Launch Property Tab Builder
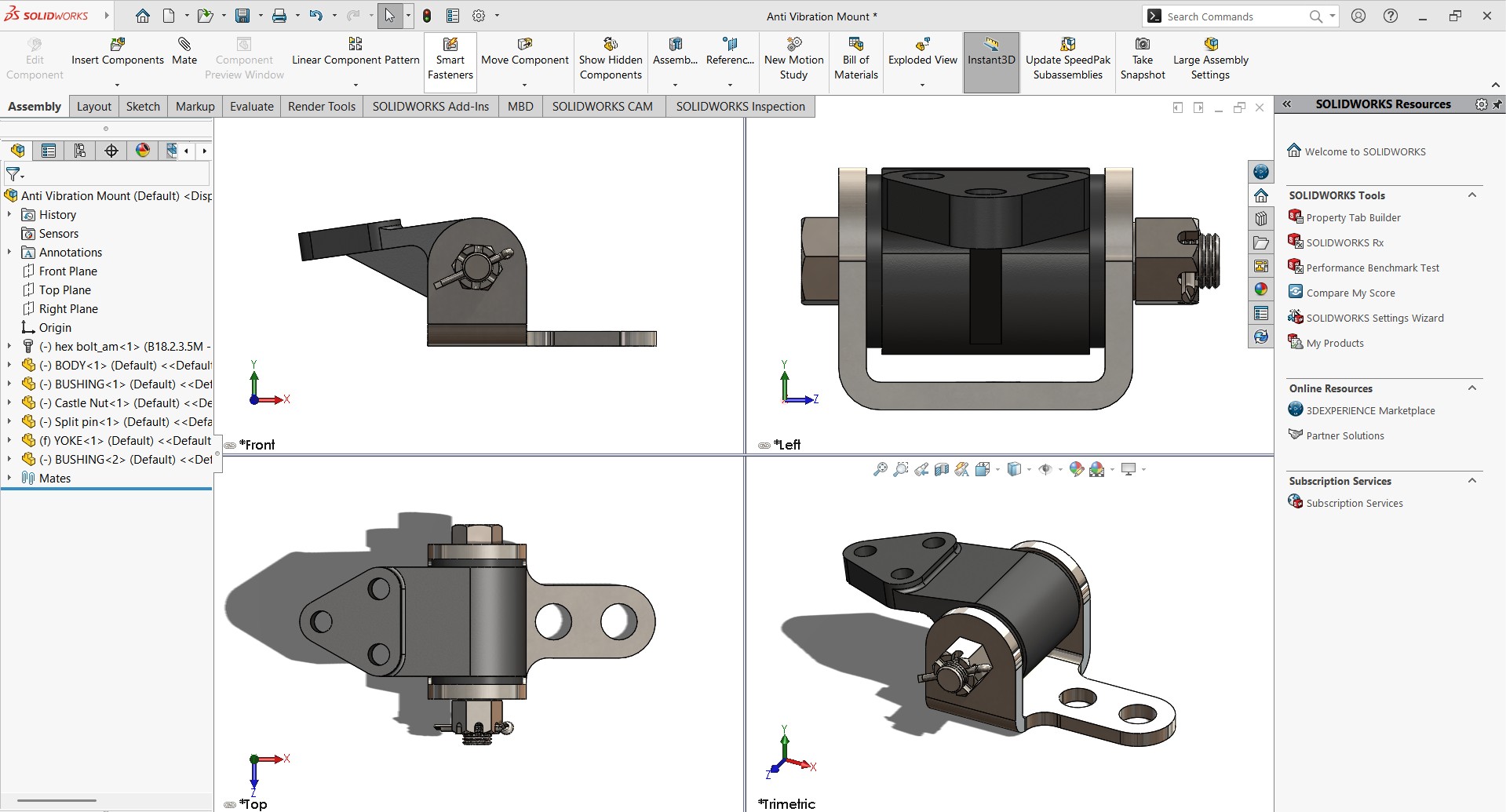The image size is (1506, 812). click(x=1353, y=217)
